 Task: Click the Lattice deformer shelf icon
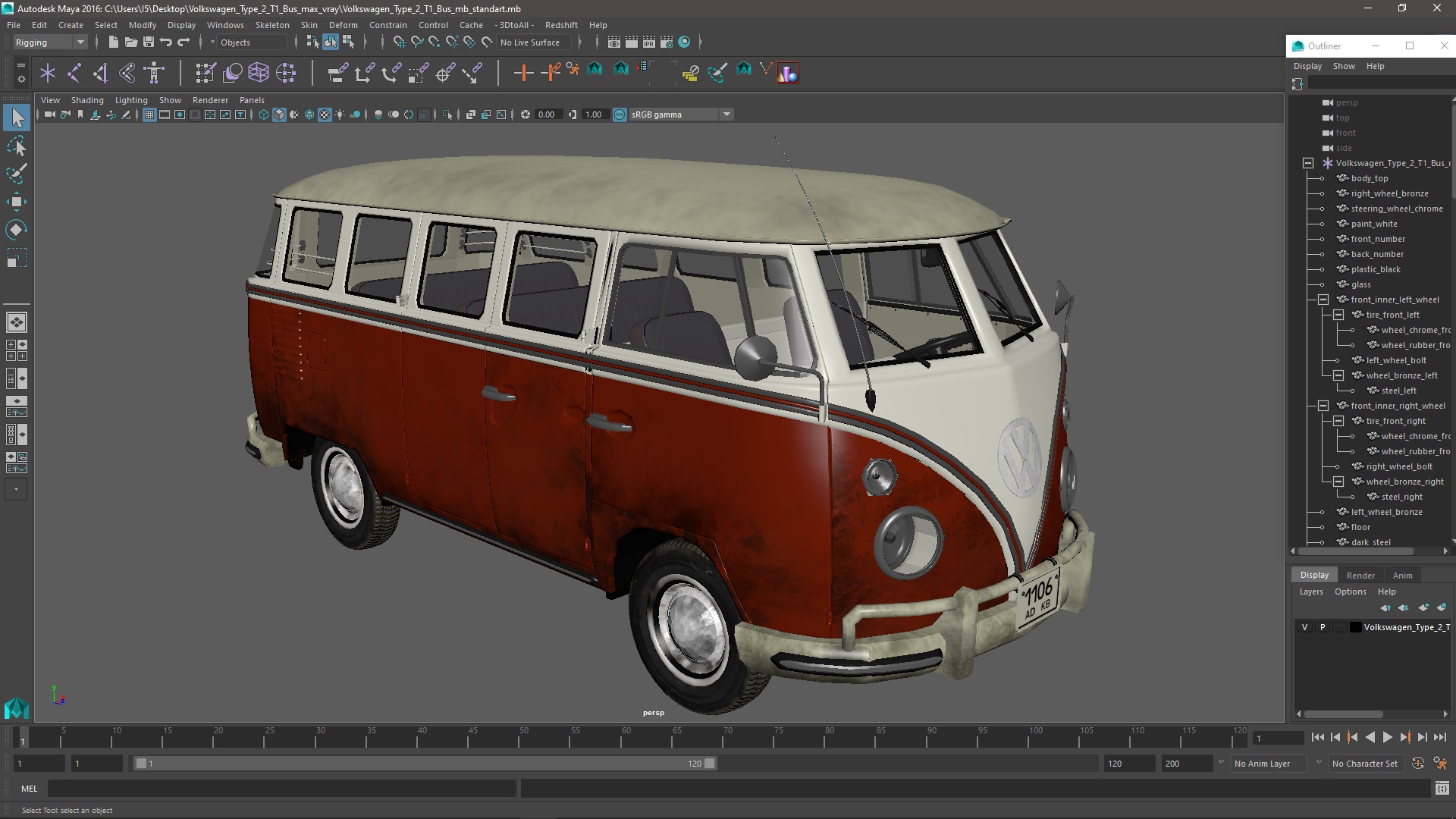tap(259, 73)
